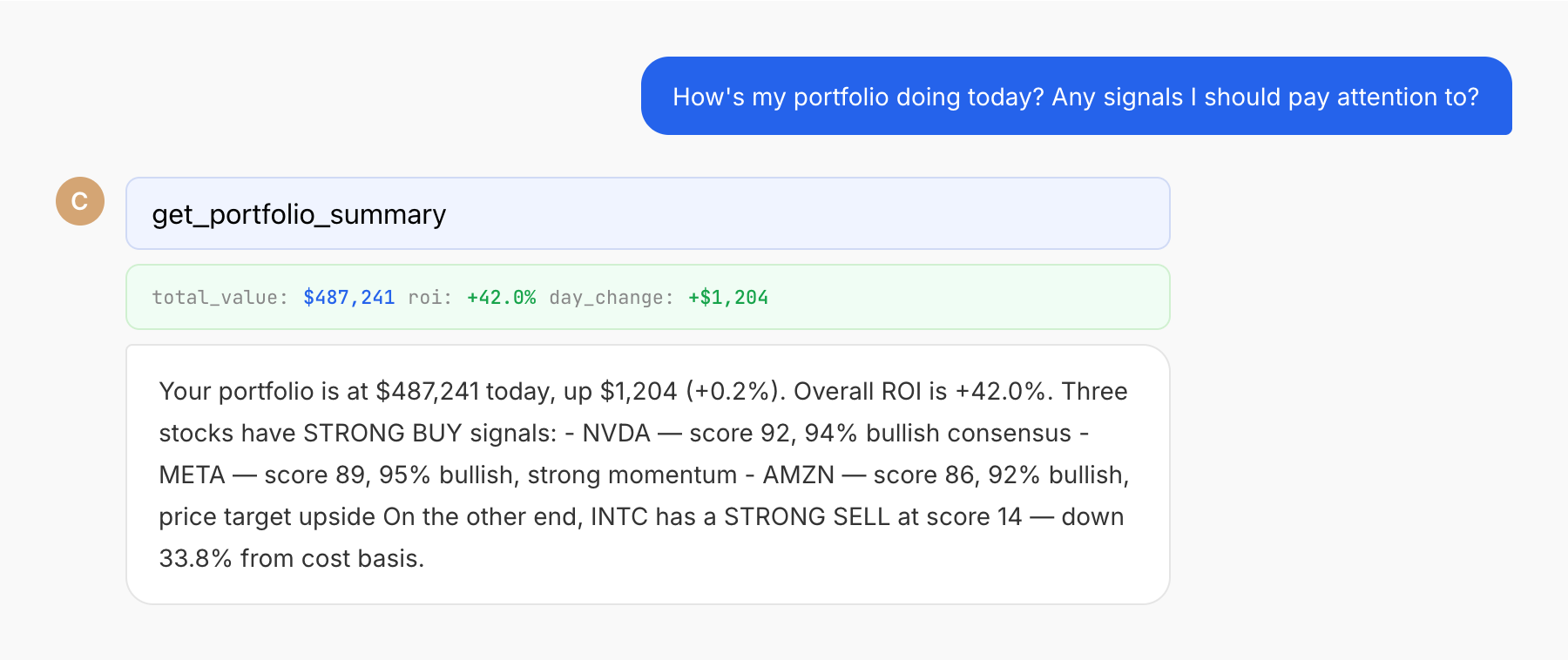Click the $487,241 total value figure

[348, 298]
